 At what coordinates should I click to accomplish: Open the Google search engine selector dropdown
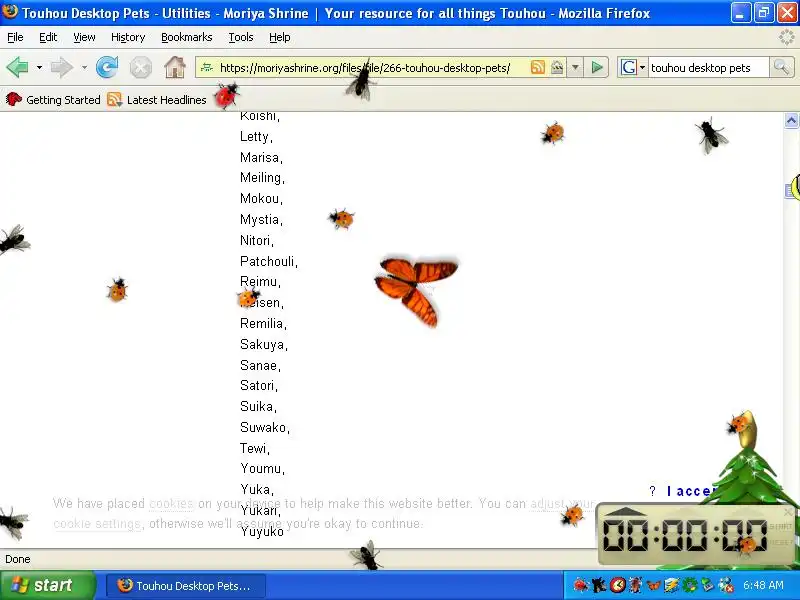(x=633, y=67)
